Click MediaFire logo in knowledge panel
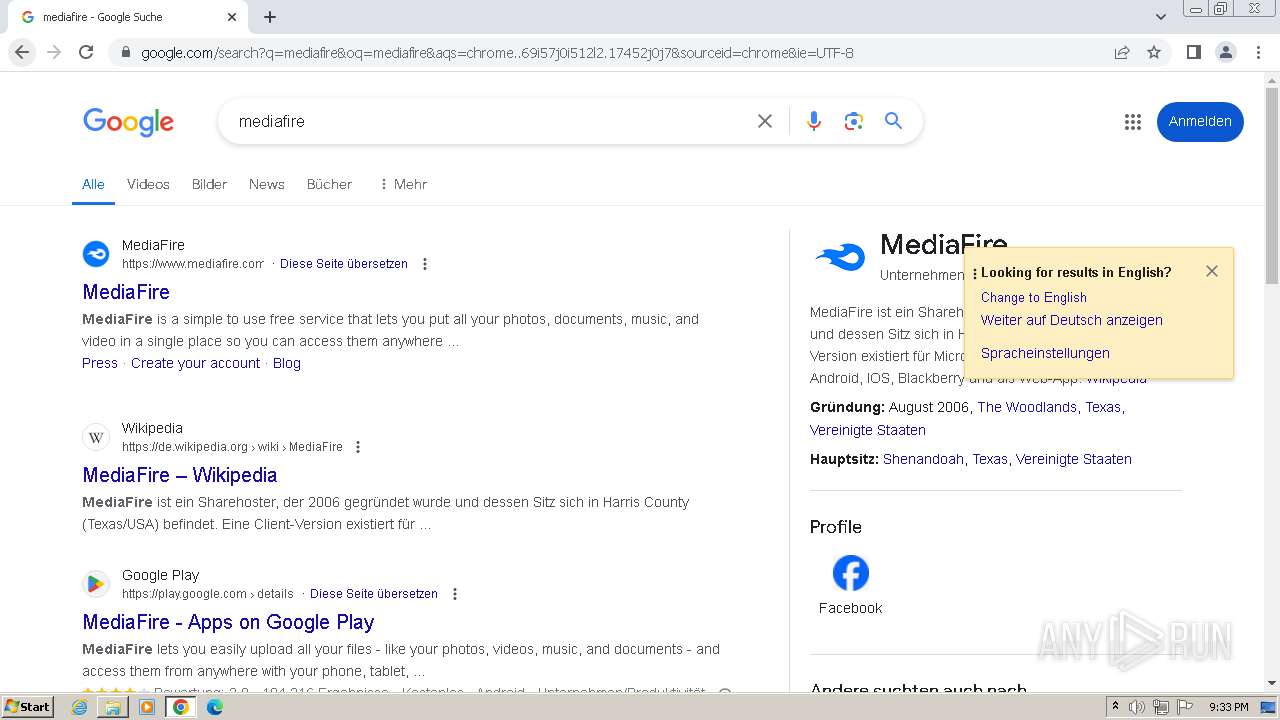 click(840, 256)
